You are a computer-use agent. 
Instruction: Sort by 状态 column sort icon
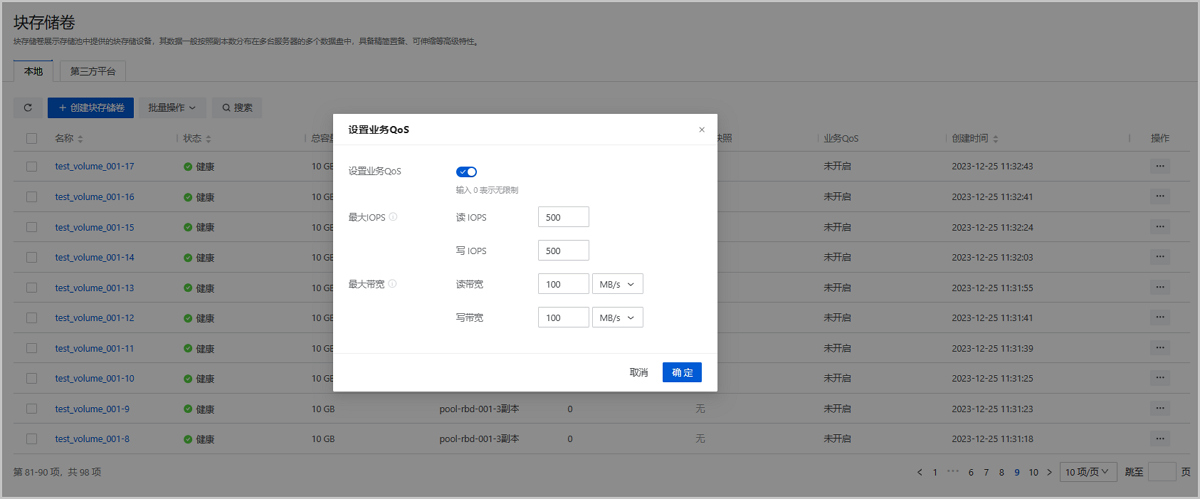click(208, 138)
